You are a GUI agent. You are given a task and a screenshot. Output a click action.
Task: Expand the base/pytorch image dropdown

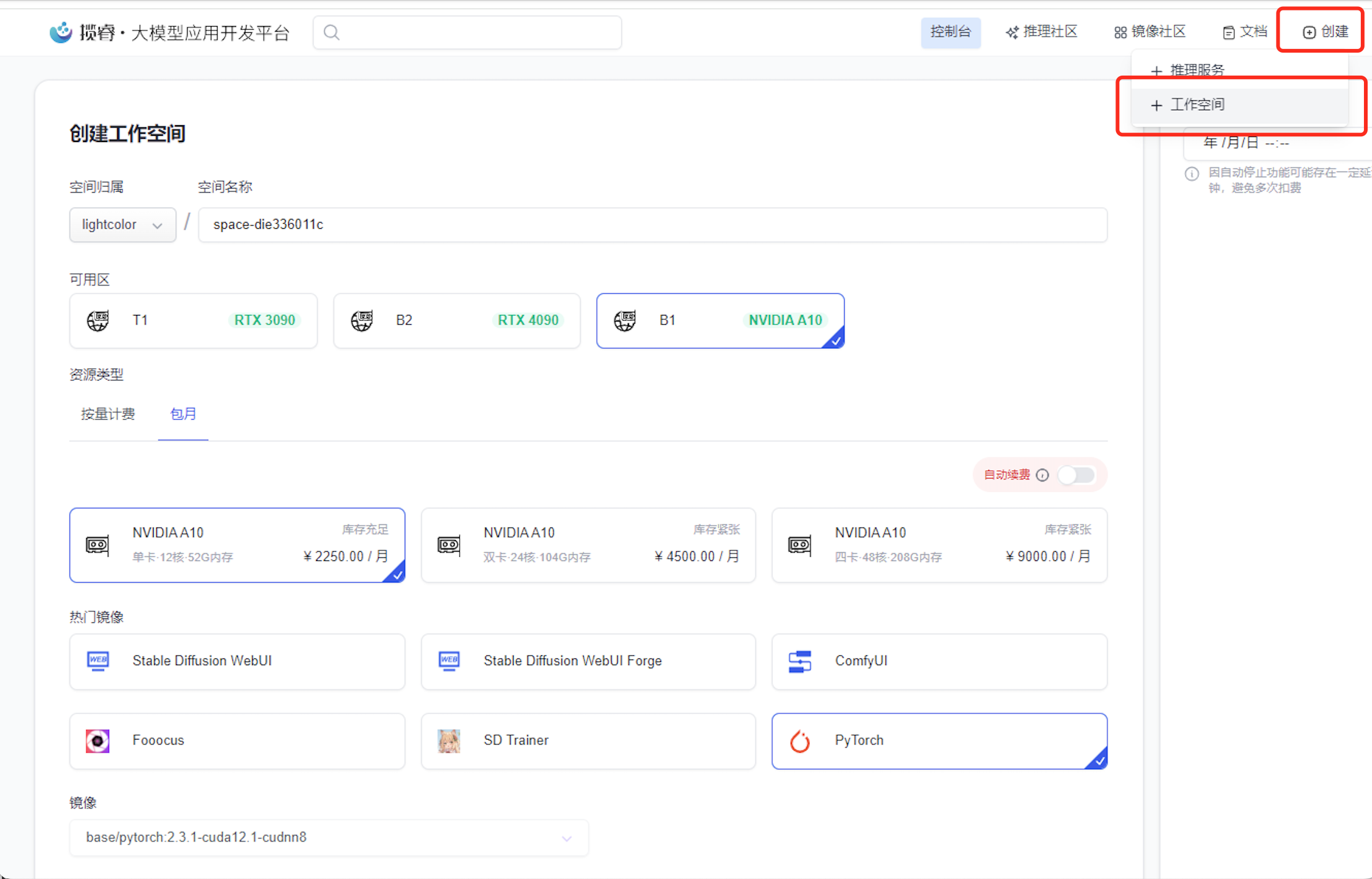(x=329, y=837)
